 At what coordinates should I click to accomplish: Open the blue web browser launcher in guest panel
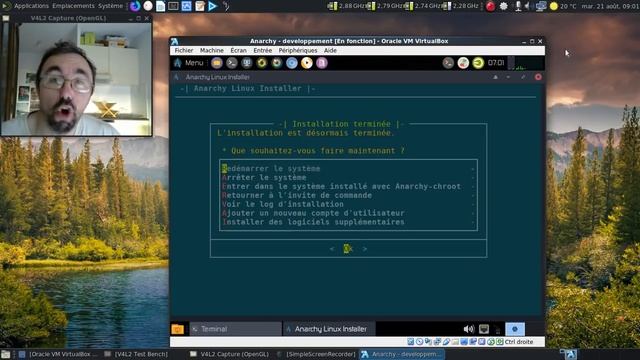click(291, 63)
